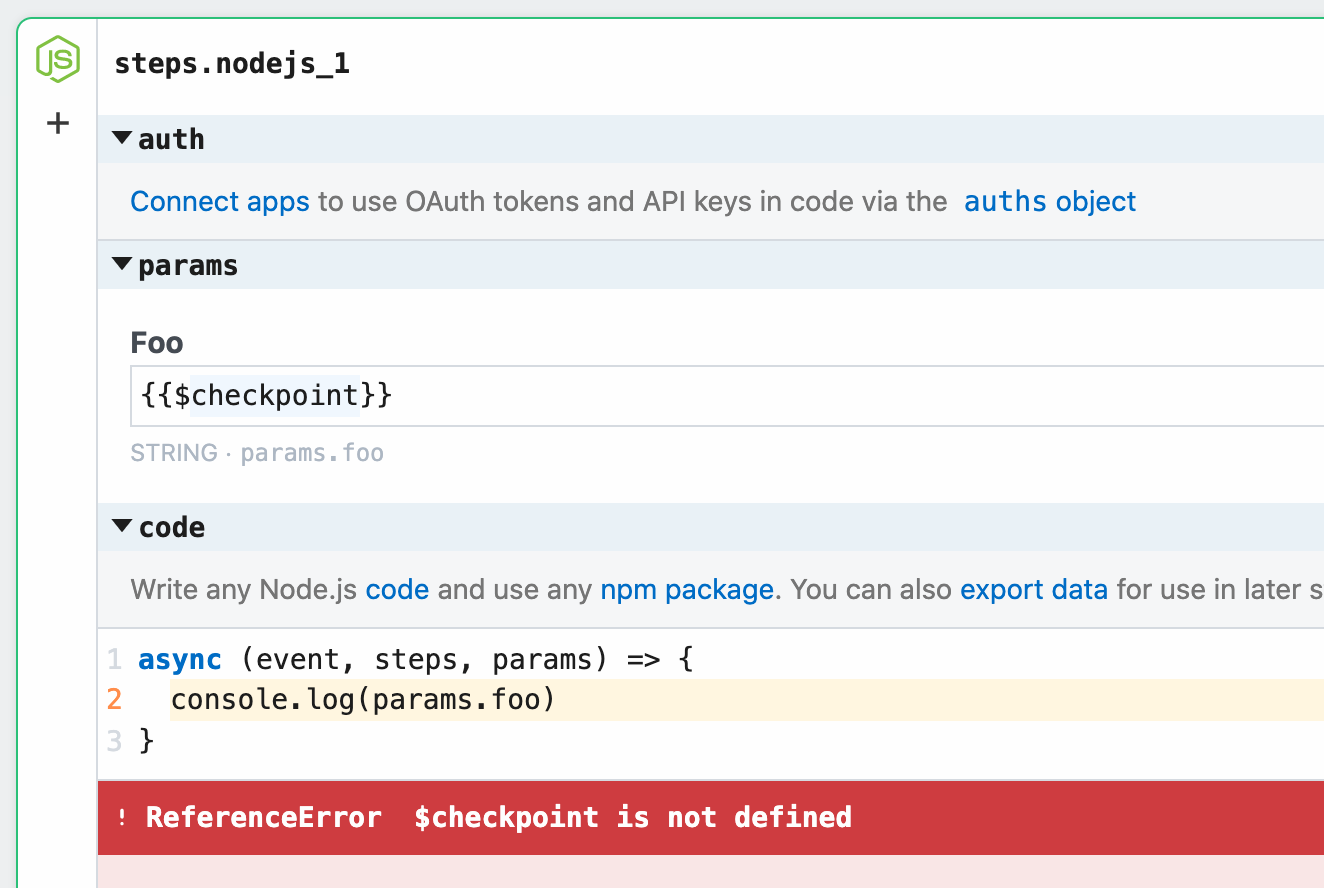Screen dimensions: 1324x888
Task: Click line number 1 in code gutter
Action: pyautogui.click(x=114, y=660)
